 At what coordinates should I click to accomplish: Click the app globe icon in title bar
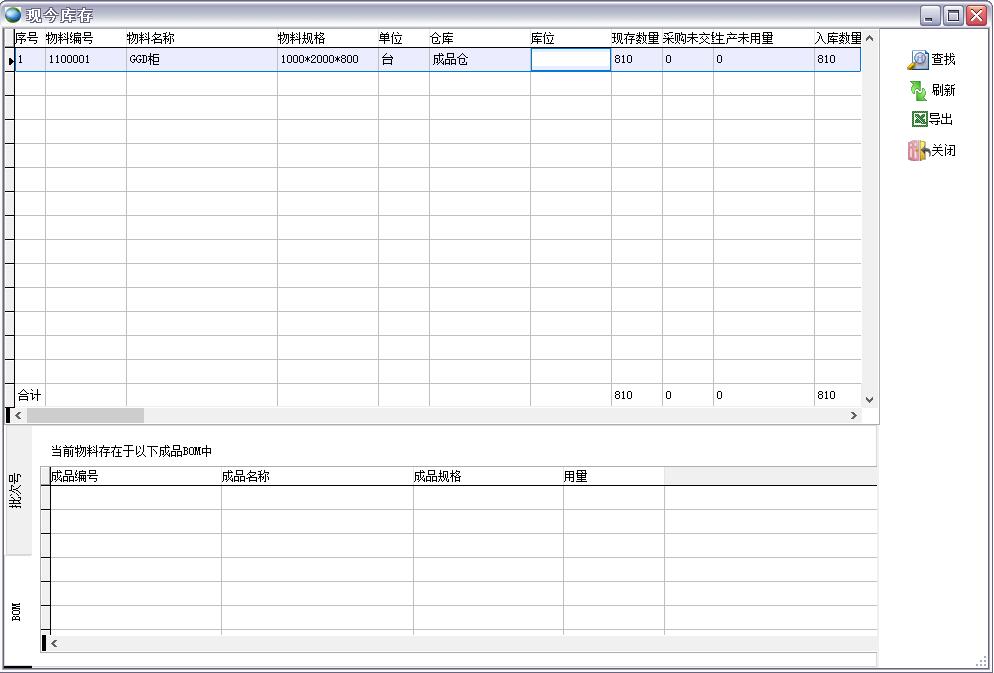[13, 15]
